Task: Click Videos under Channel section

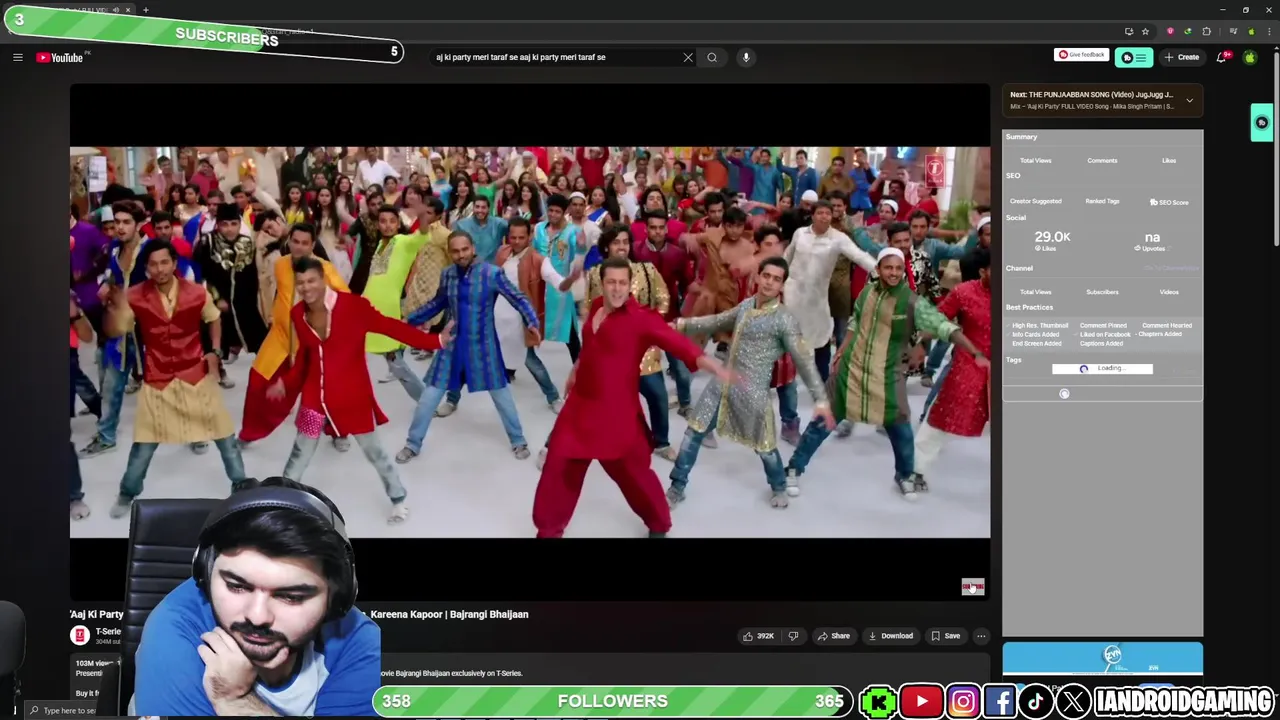Action: 1169,292
